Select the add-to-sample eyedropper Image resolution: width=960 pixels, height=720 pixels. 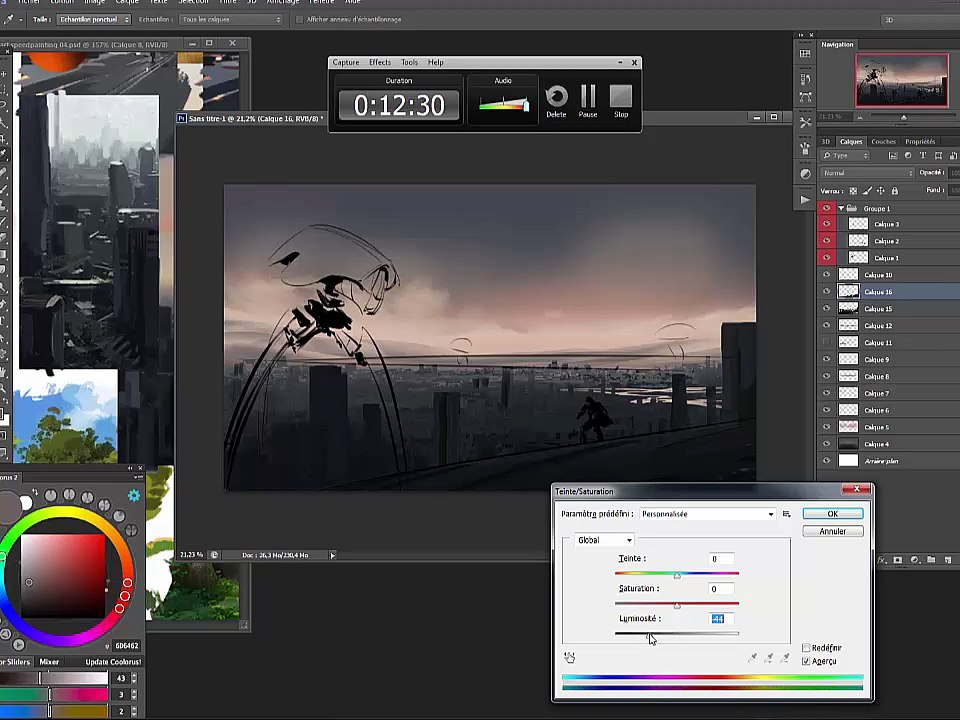click(x=768, y=658)
